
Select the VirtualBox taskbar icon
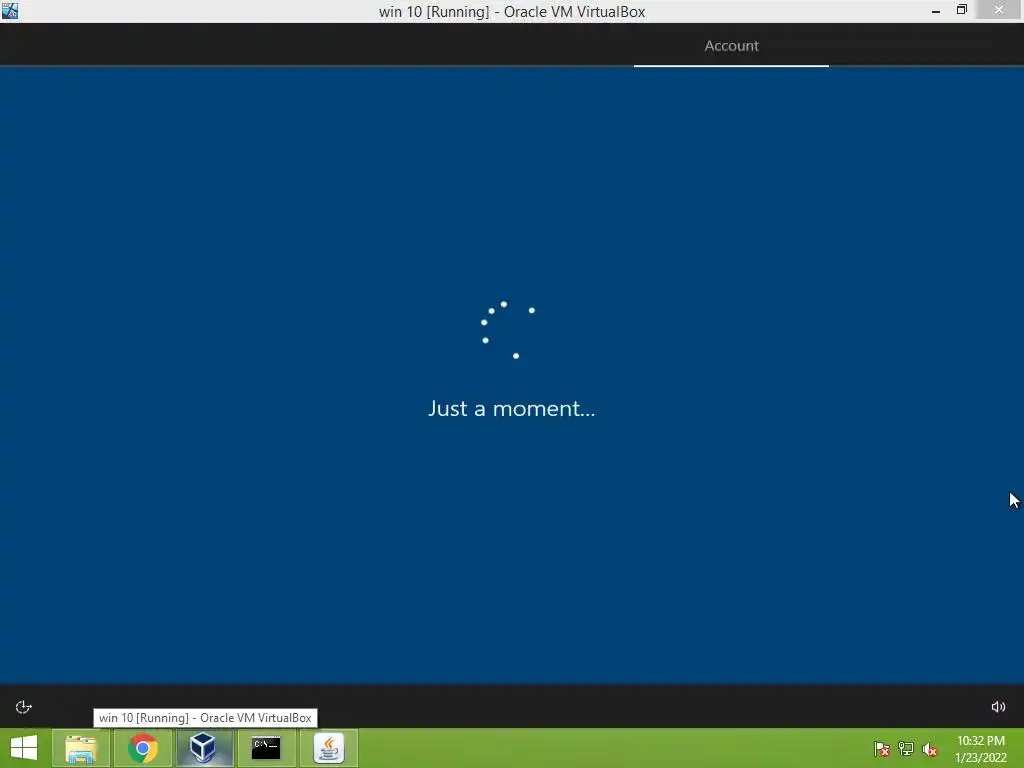(204, 748)
